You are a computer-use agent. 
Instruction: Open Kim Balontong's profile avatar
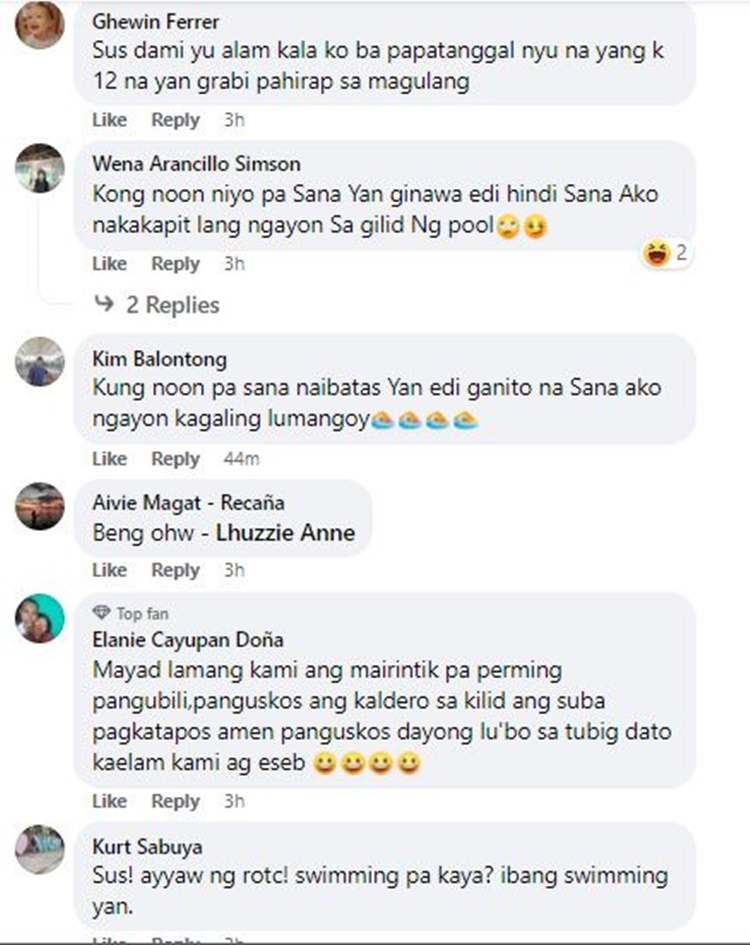click(x=40, y=362)
